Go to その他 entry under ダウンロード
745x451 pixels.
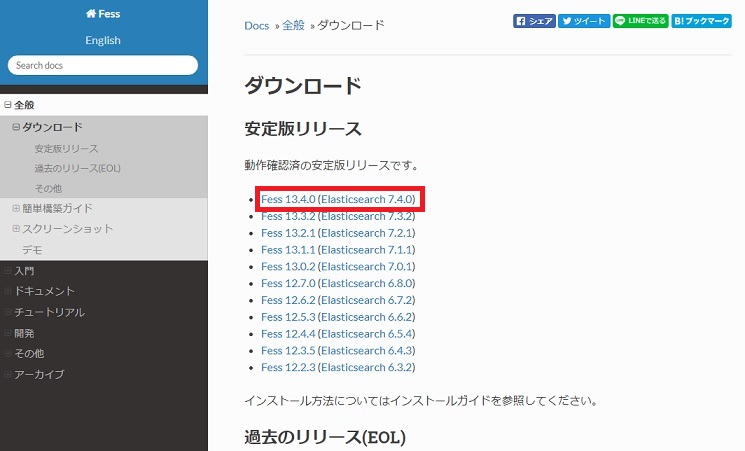pyautogui.click(x=48, y=189)
